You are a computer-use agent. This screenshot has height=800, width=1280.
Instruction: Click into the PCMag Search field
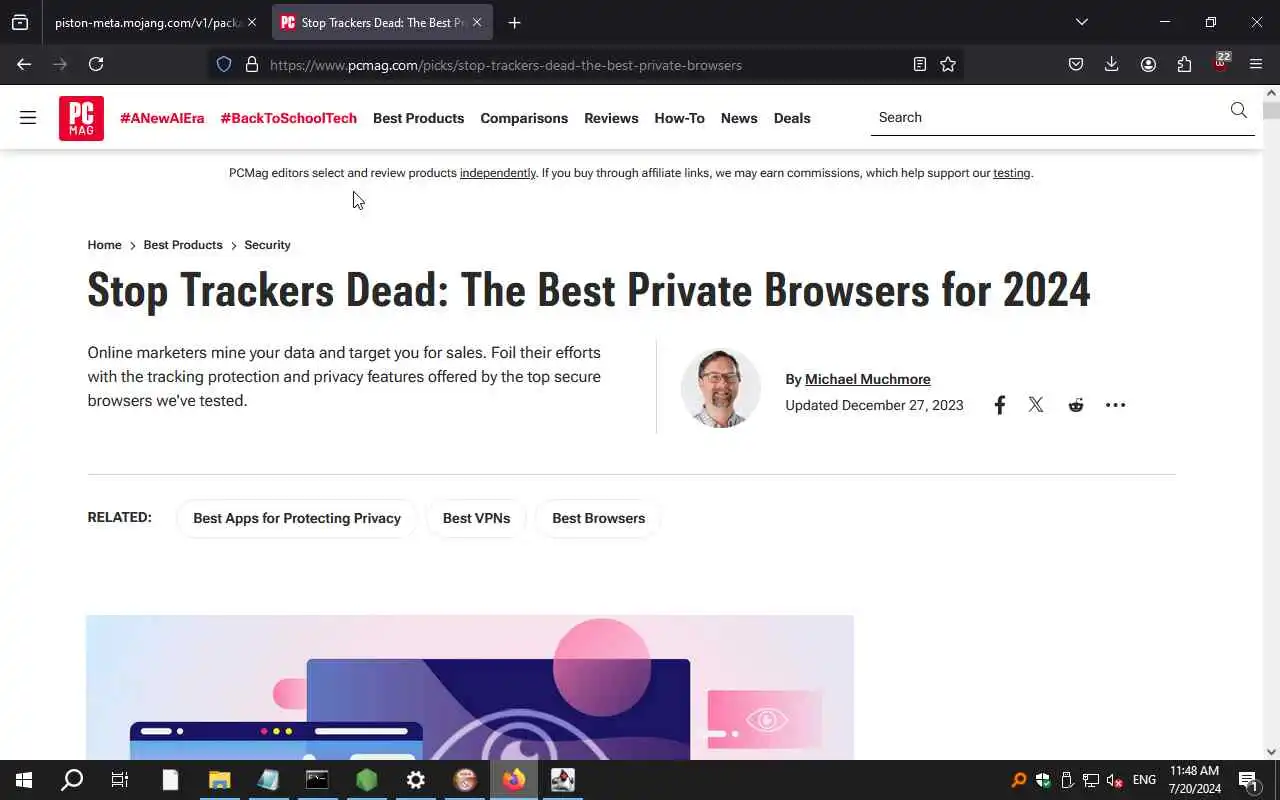click(1048, 117)
